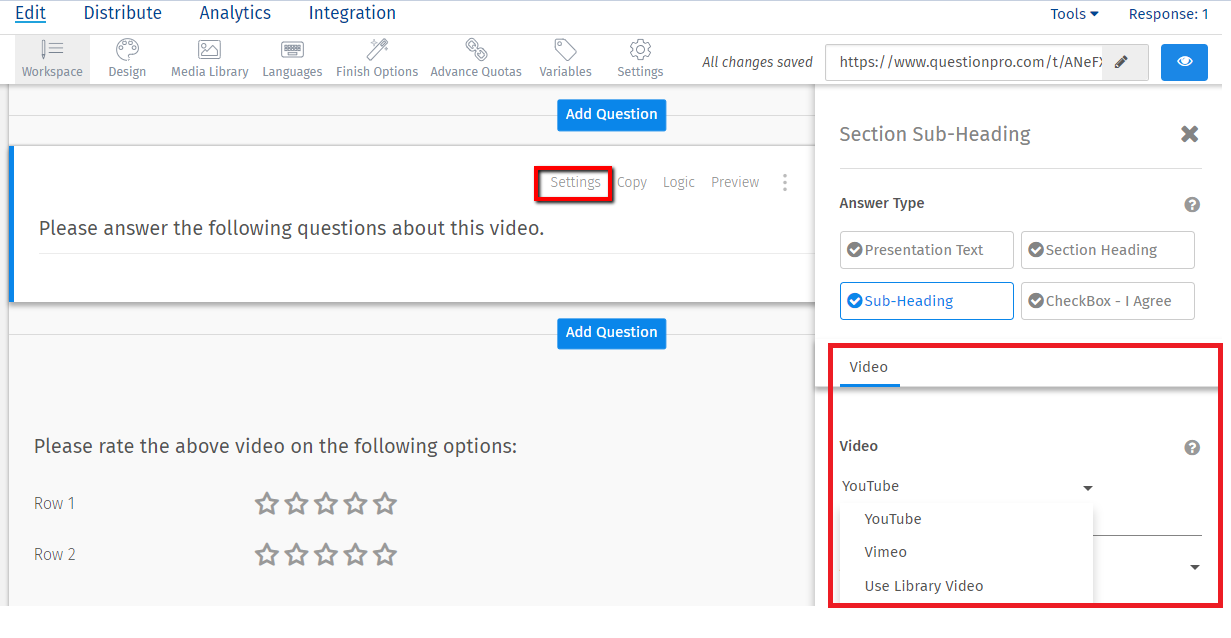Open Advance Quotas settings
This screenshot has height=638, width=1231.
[x=476, y=58]
